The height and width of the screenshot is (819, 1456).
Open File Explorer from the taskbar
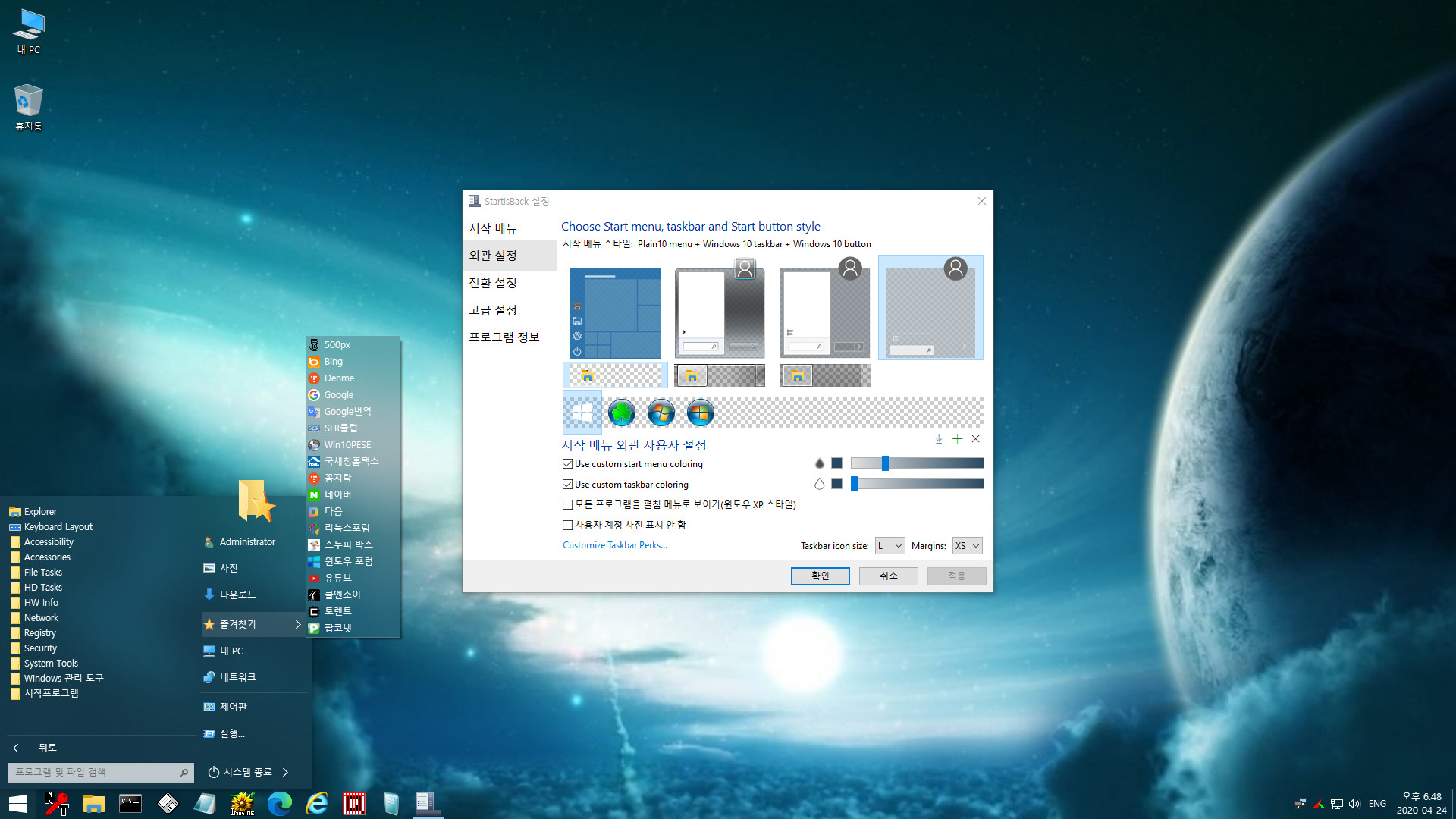93,803
